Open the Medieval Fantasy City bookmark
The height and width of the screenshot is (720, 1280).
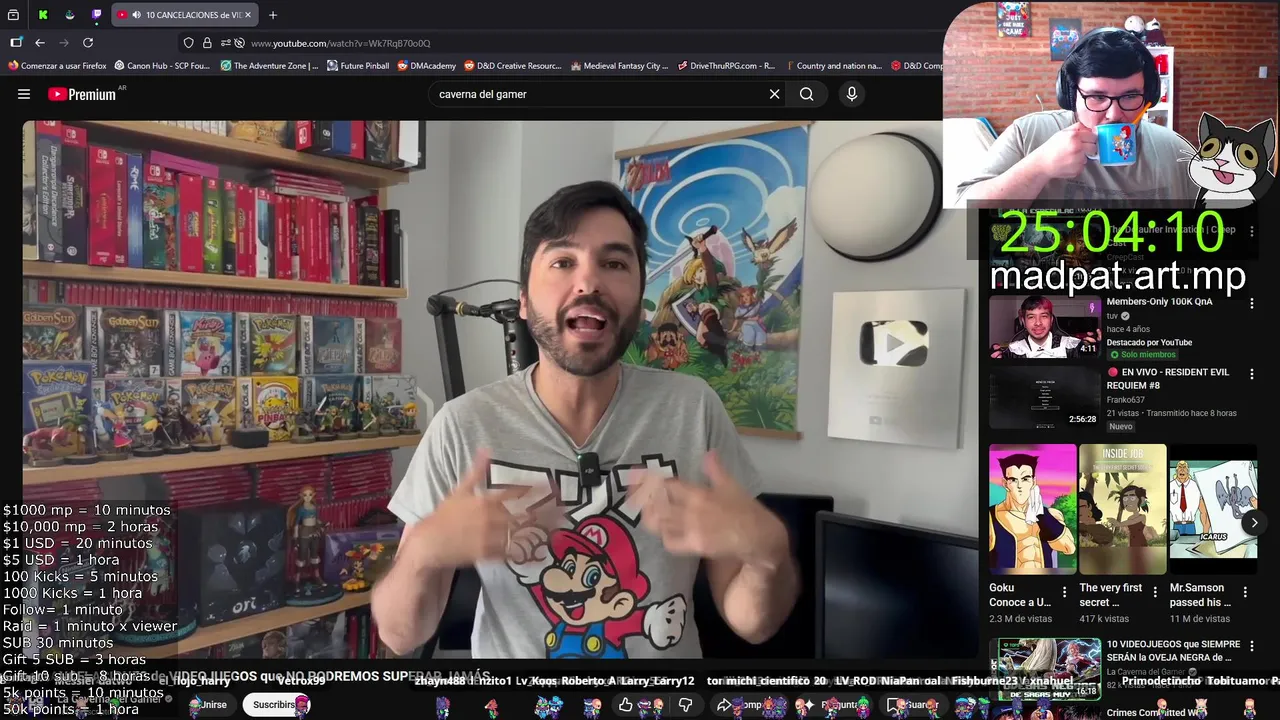pos(619,66)
